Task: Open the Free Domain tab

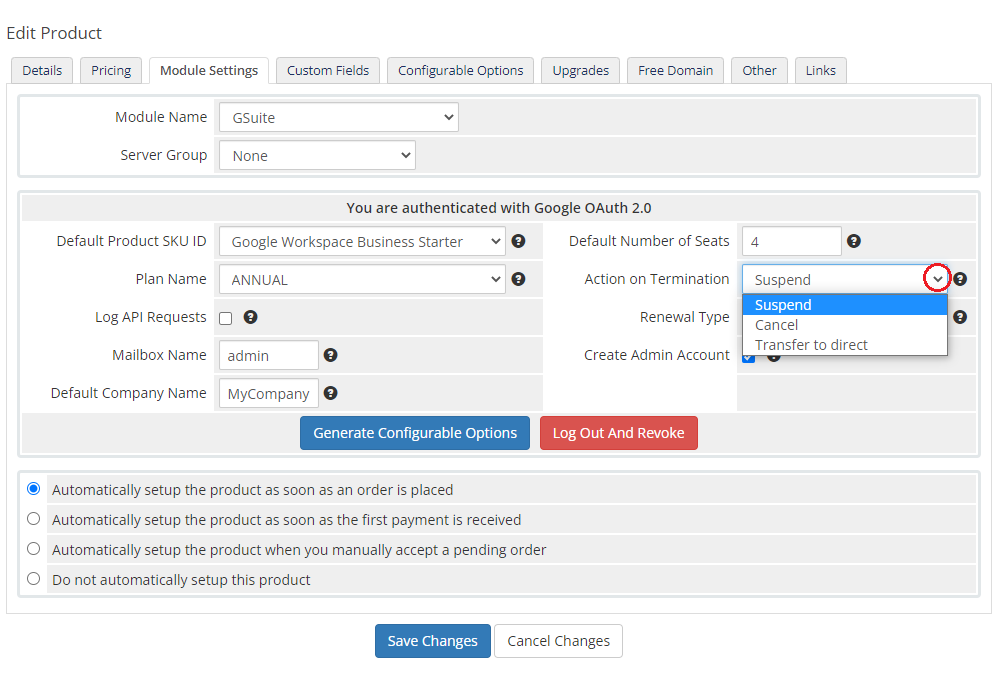Action: click(675, 71)
